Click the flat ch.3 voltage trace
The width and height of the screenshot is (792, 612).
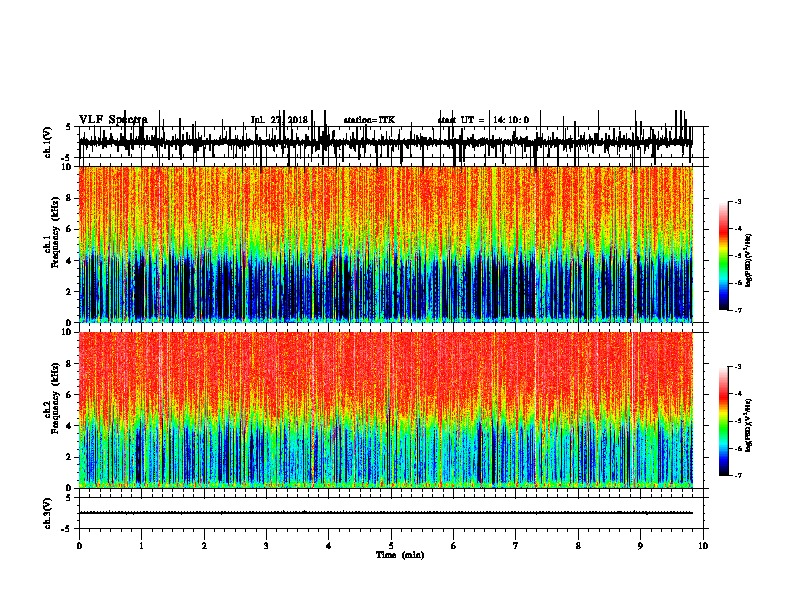pyautogui.click(x=386, y=513)
